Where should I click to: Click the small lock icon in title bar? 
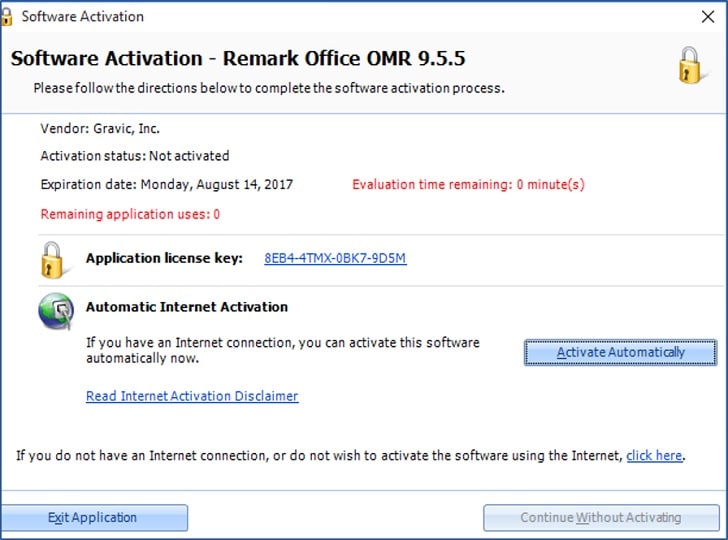[6, 17]
